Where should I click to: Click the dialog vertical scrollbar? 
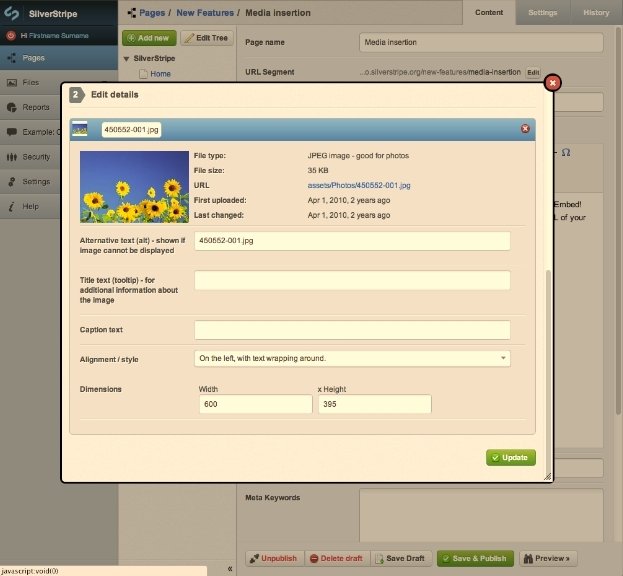(x=548, y=371)
